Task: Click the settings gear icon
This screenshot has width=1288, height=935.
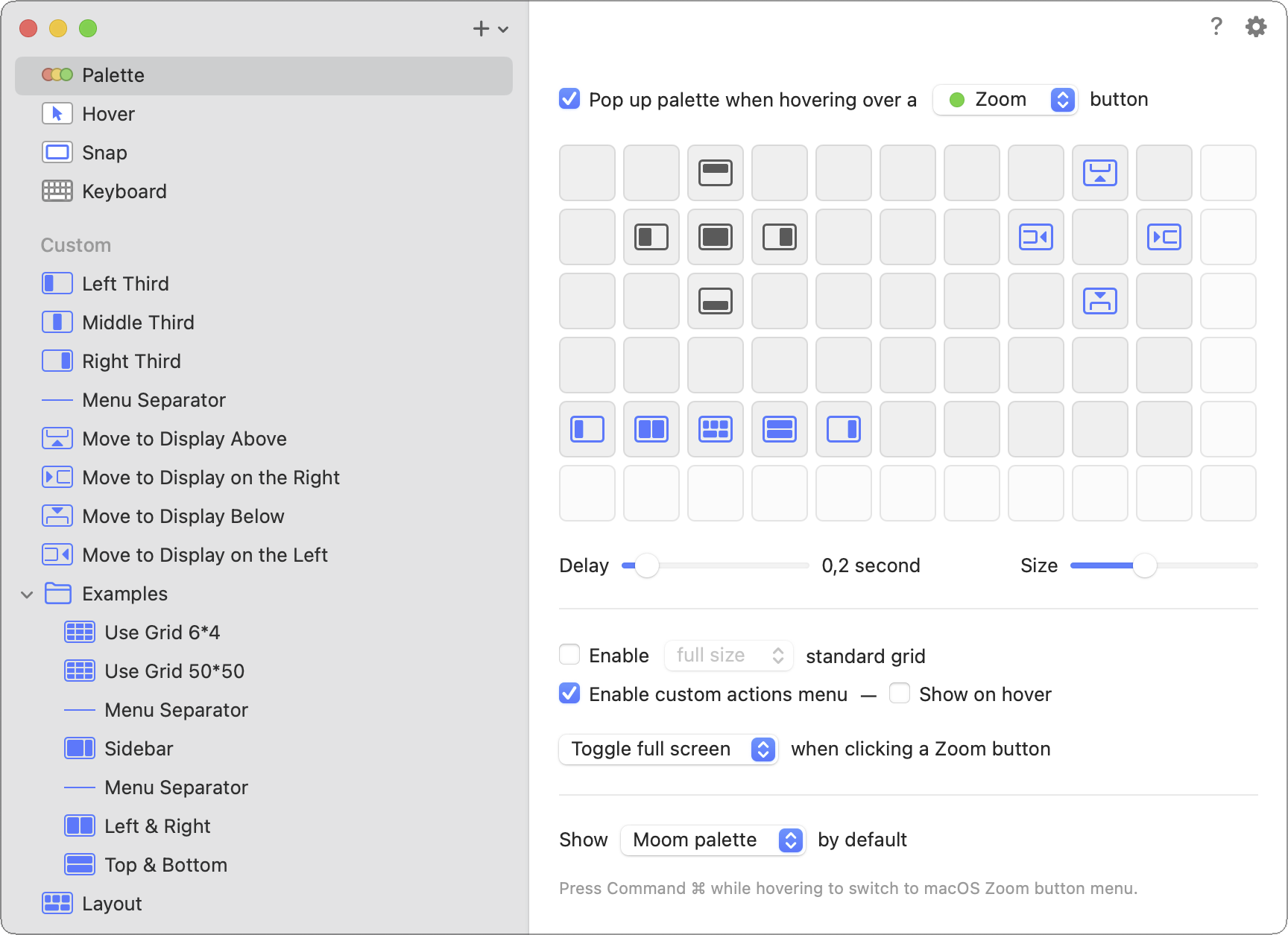Action: 1256,27
